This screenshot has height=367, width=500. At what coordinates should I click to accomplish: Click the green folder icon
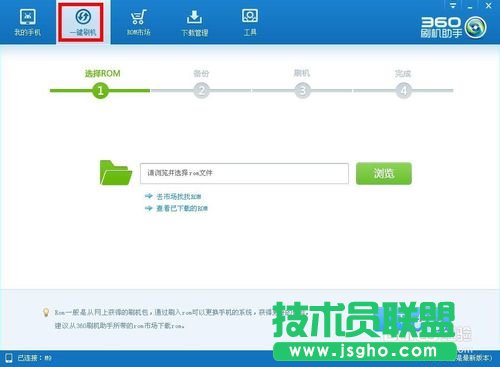[116, 173]
